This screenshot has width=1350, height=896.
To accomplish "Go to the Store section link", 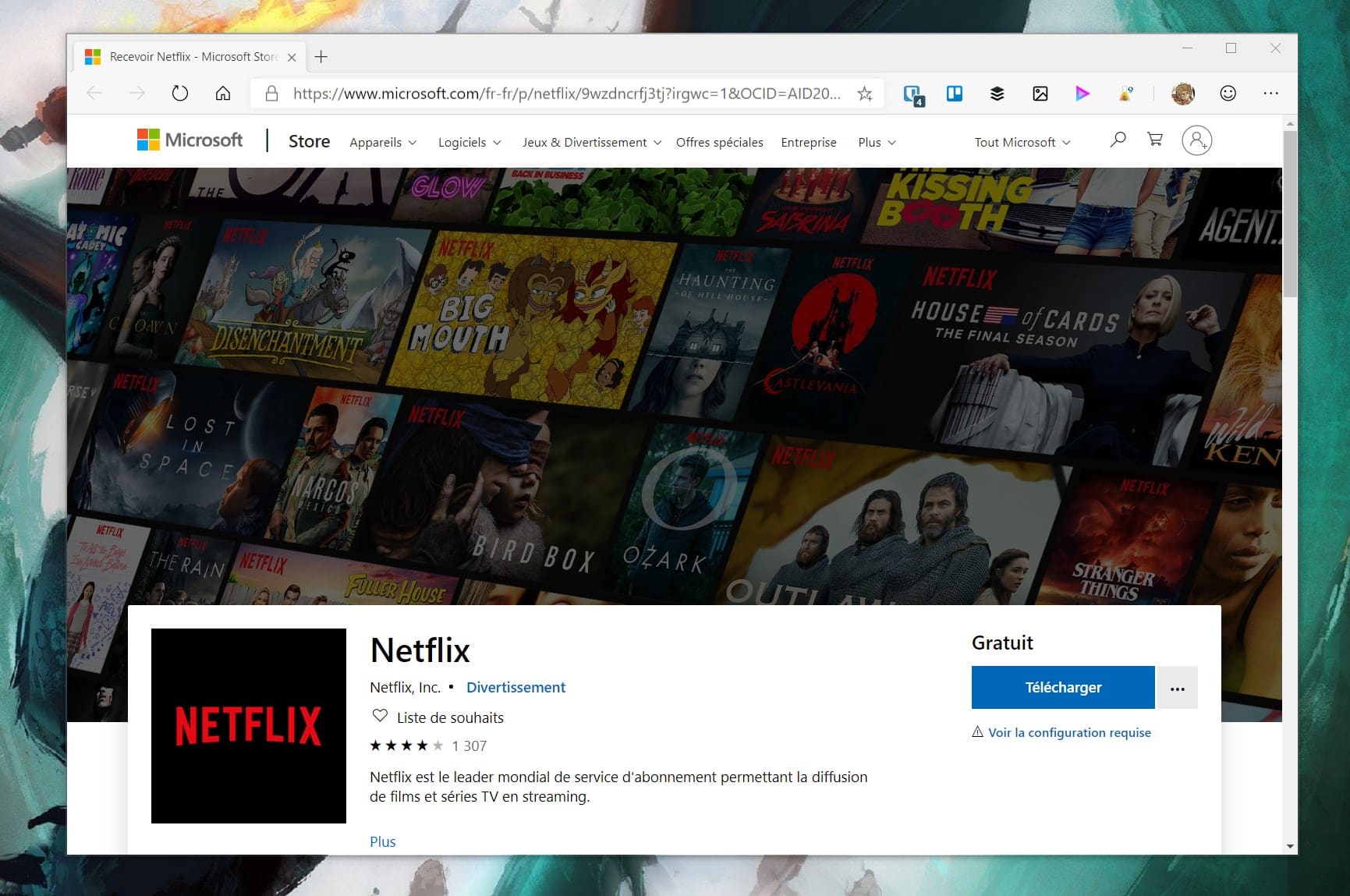I will tap(309, 141).
